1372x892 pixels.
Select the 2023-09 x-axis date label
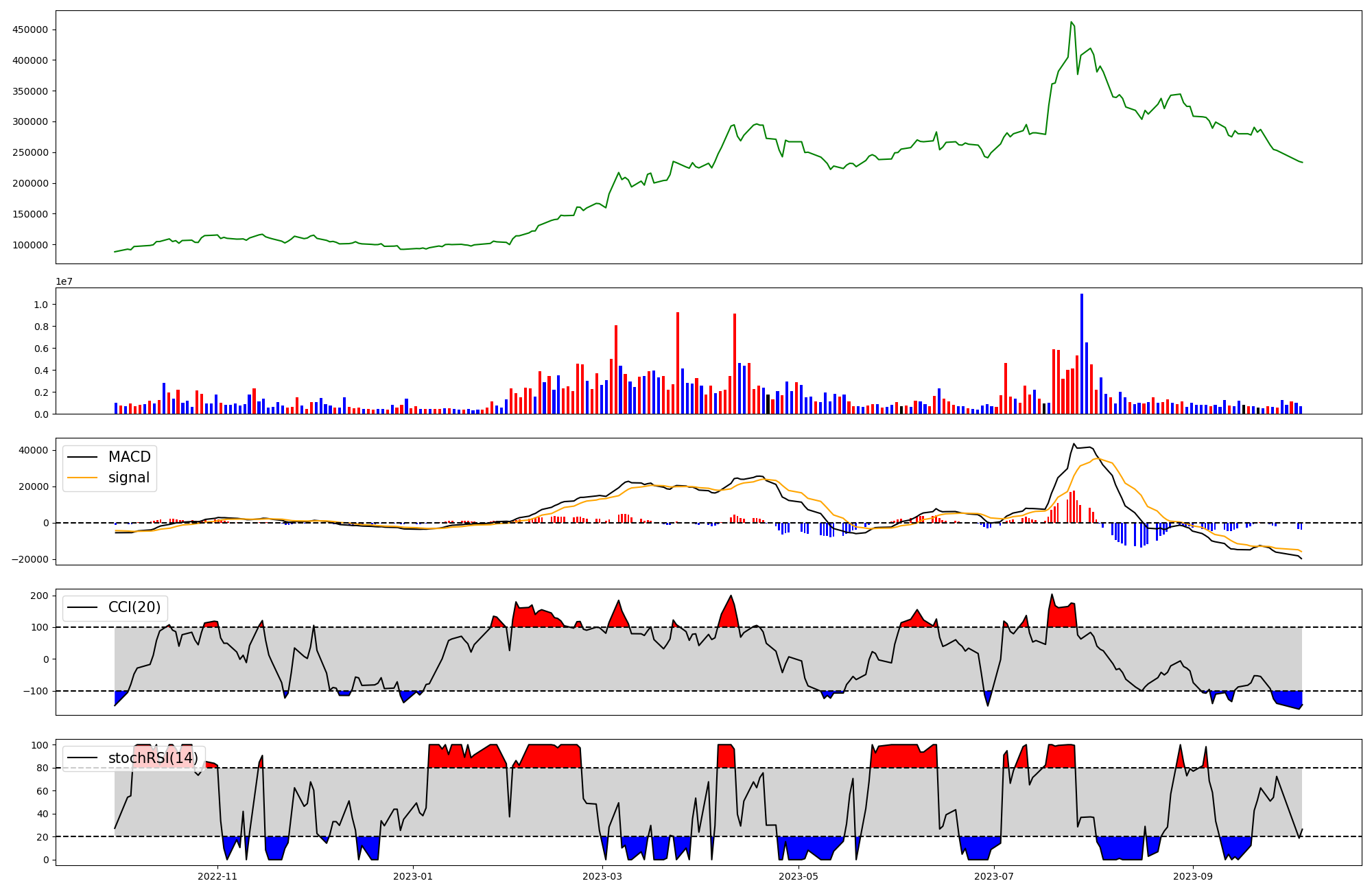1193,876
